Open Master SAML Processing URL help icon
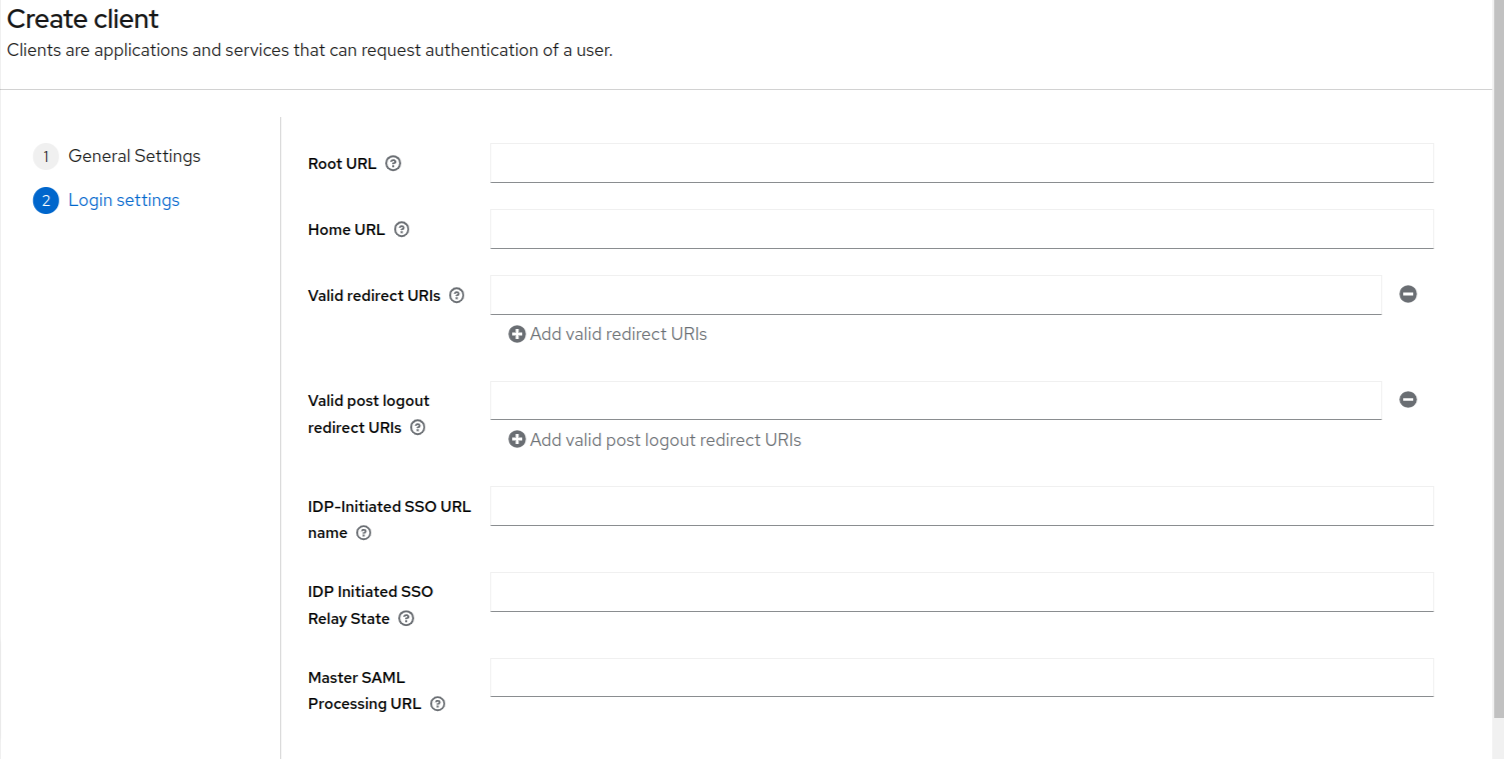This screenshot has width=1504, height=759. pyautogui.click(x=438, y=704)
